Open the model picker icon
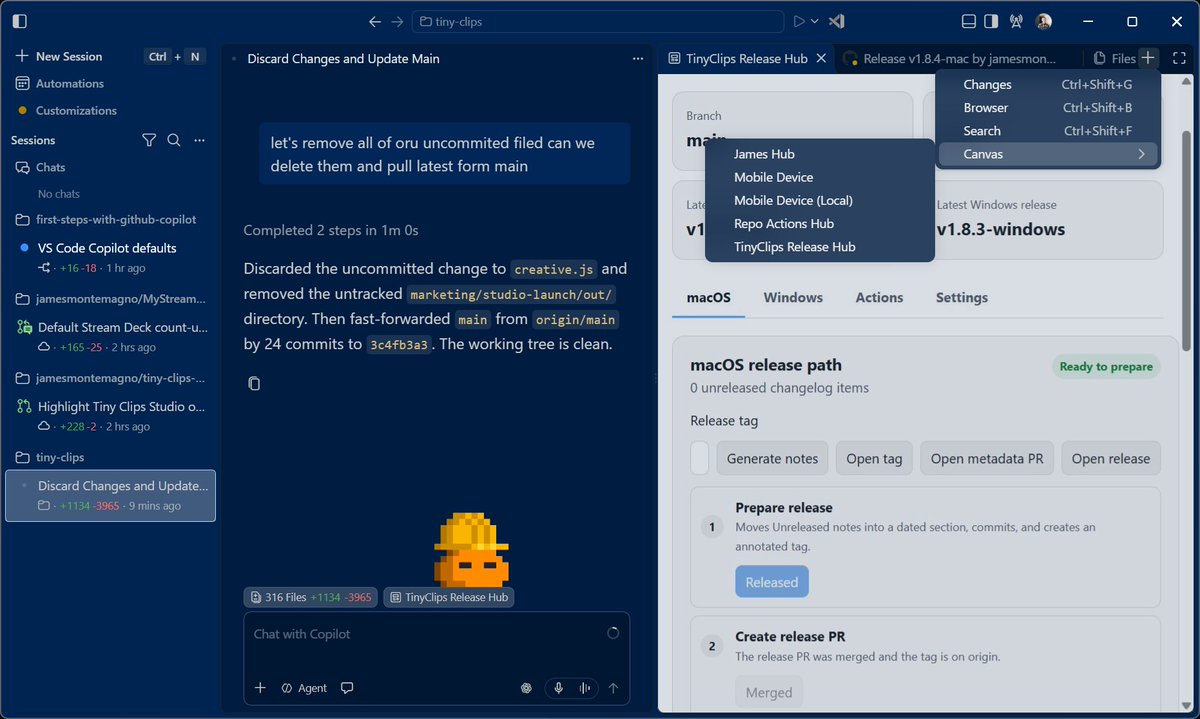Screen dimensions: 1200x719 pos(526,688)
